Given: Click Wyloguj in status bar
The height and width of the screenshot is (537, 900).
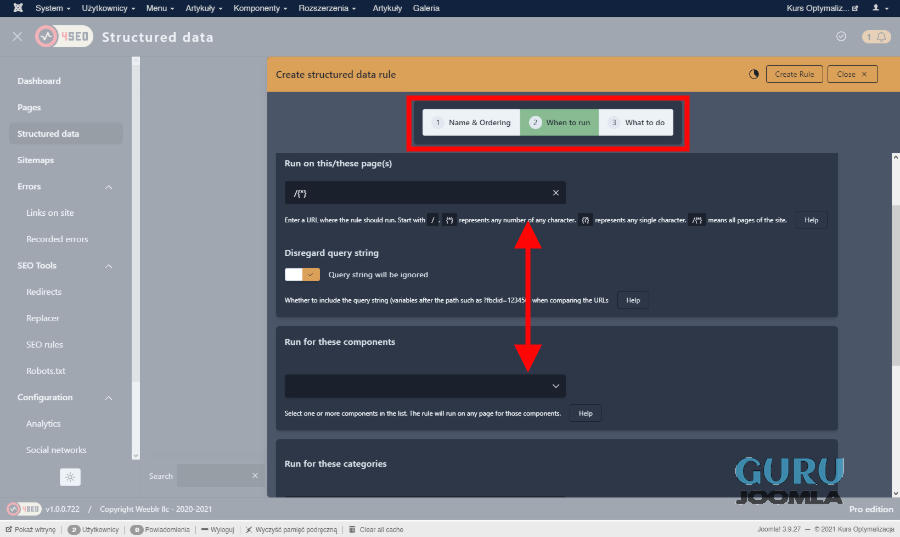Looking at the screenshot, I should (x=218, y=530).
